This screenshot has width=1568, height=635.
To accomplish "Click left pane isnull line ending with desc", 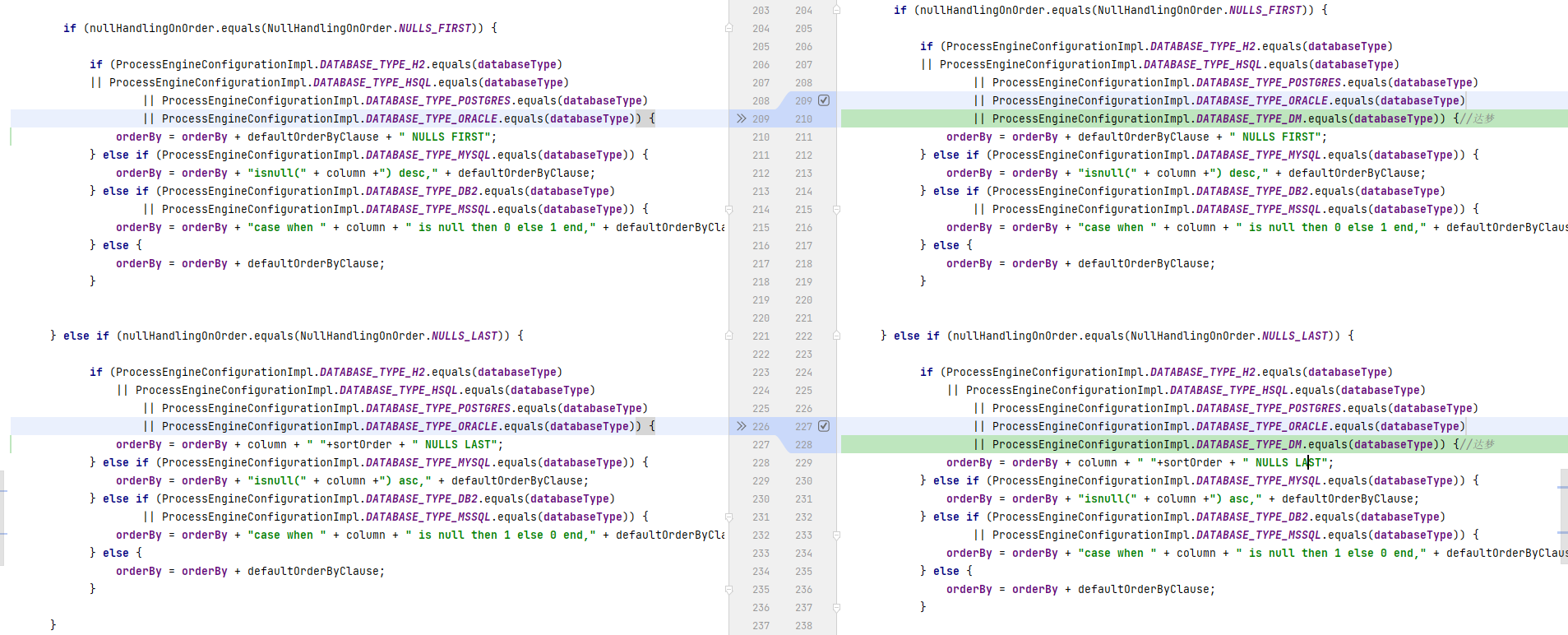I will [x=355, y=173].
